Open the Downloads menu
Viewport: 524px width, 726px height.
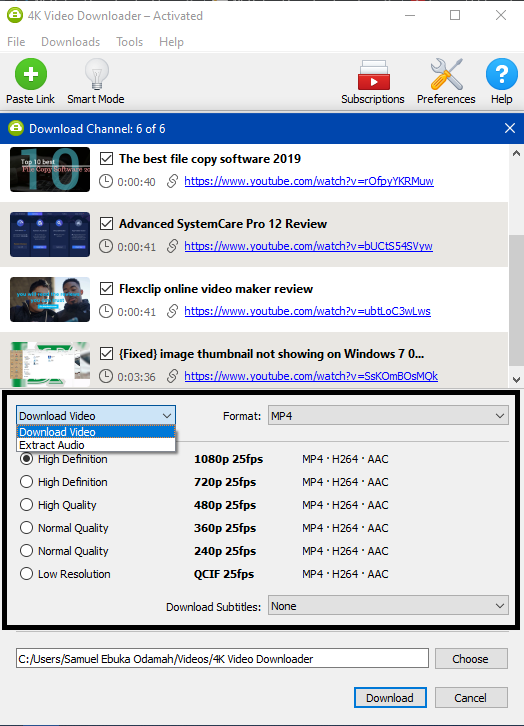coord(70,42)
